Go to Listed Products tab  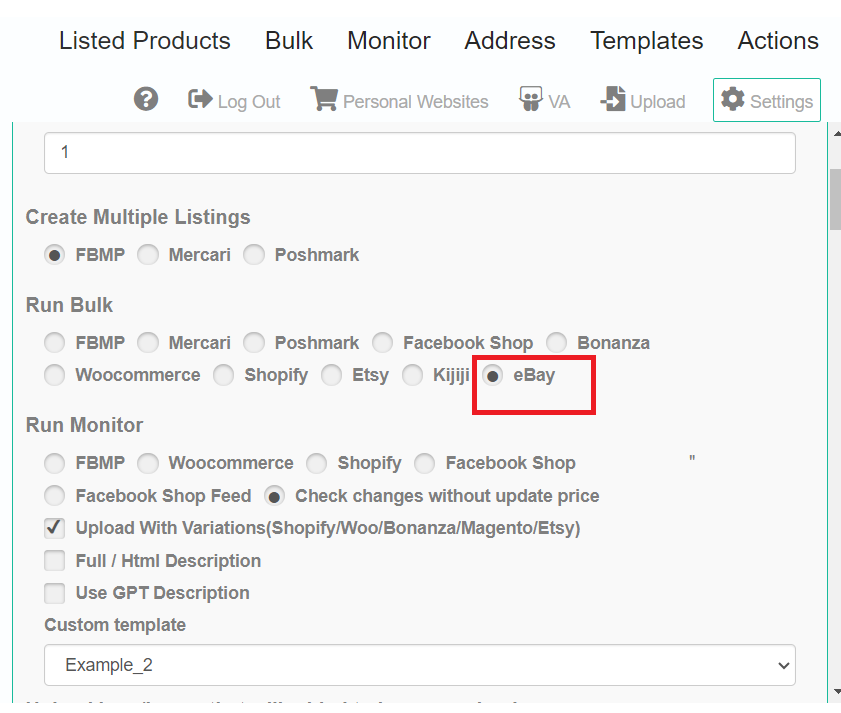pyautogui.click(x=145, y=41)
